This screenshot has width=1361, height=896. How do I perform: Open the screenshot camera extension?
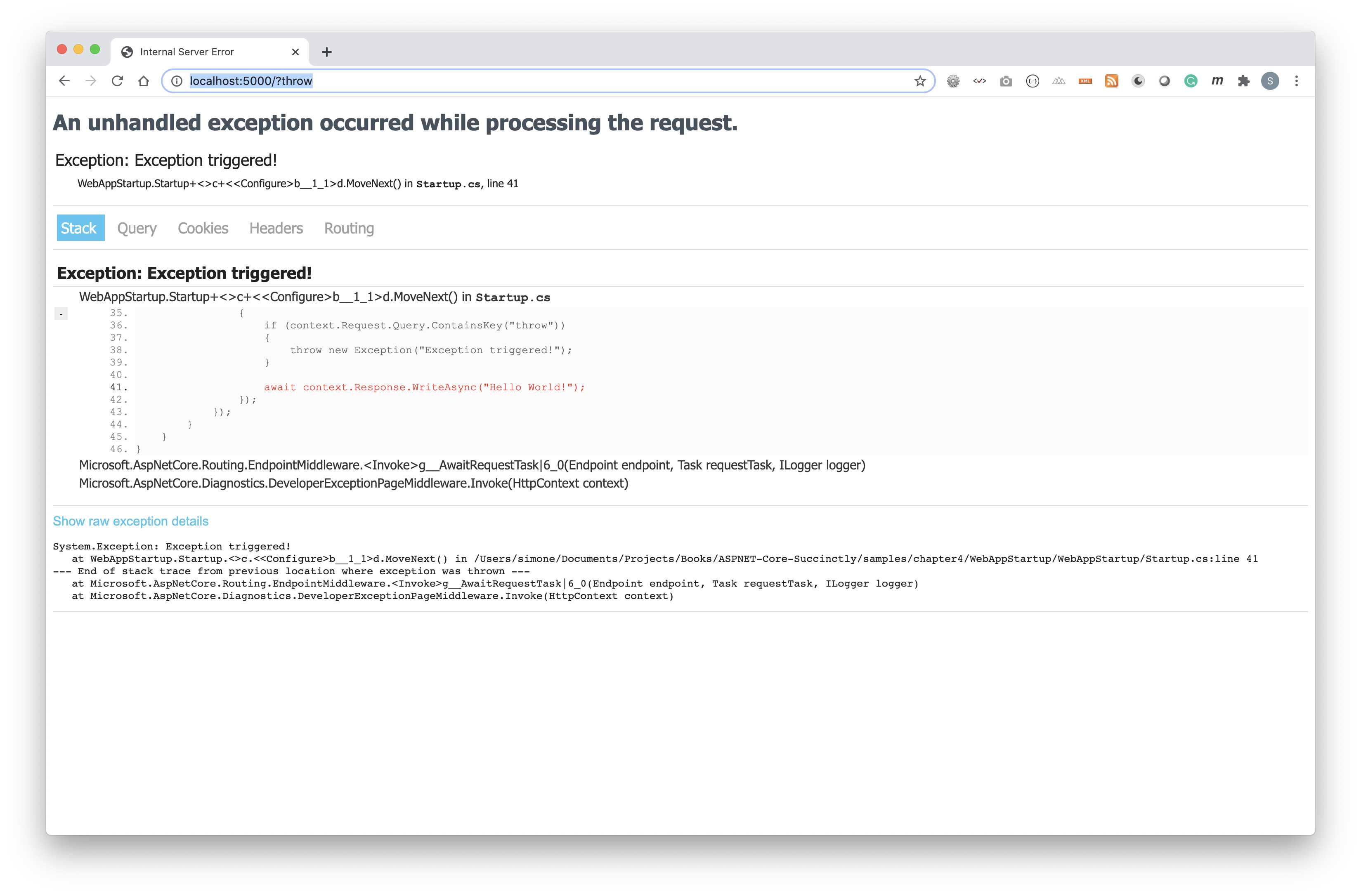tap(1006, 80)
